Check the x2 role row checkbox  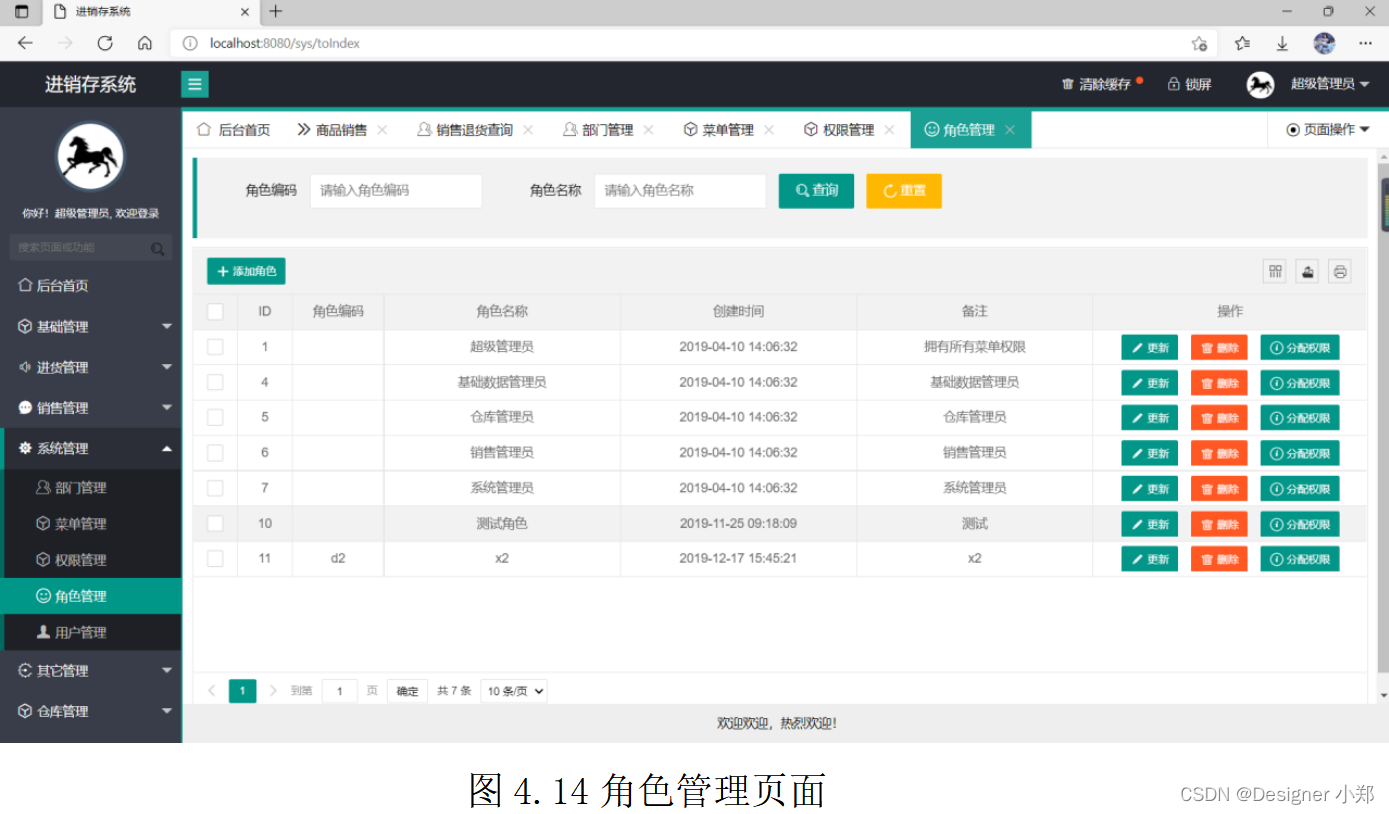coord(215,558)
